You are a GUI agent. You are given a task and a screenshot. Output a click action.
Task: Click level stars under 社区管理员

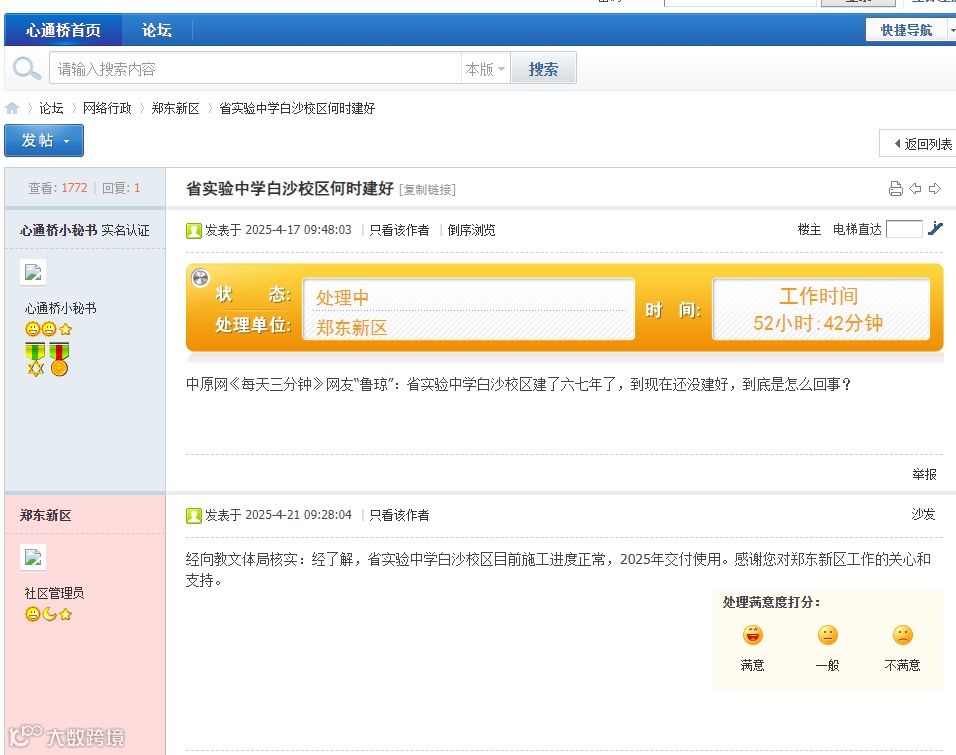[49, 614]
